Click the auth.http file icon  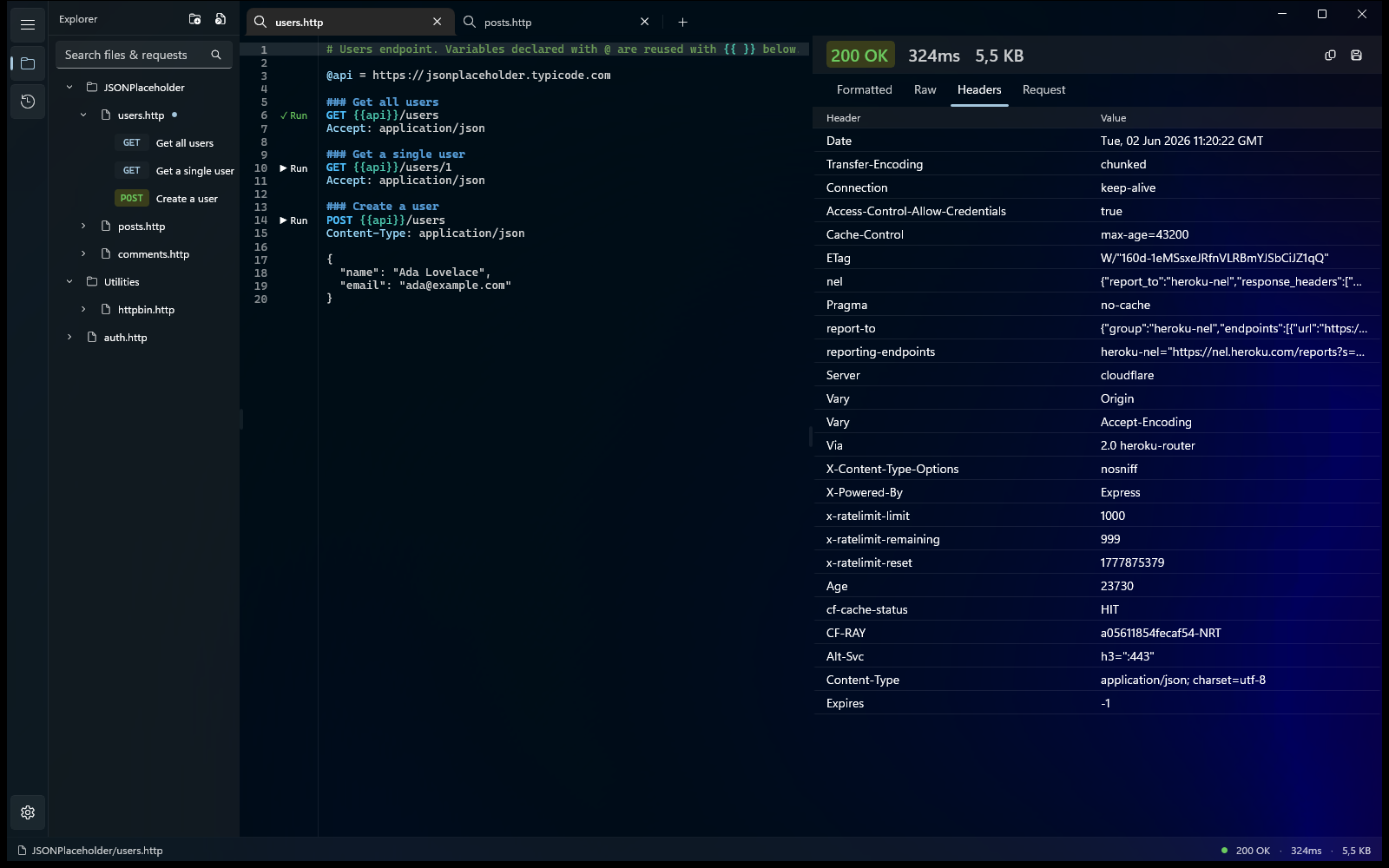pyautogui.click(x=92, y=337)
